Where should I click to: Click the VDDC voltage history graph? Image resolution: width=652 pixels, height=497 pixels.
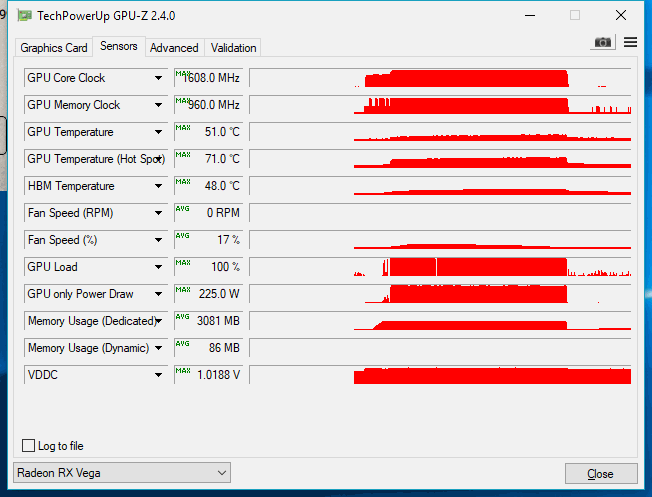[x=440, y=375]
